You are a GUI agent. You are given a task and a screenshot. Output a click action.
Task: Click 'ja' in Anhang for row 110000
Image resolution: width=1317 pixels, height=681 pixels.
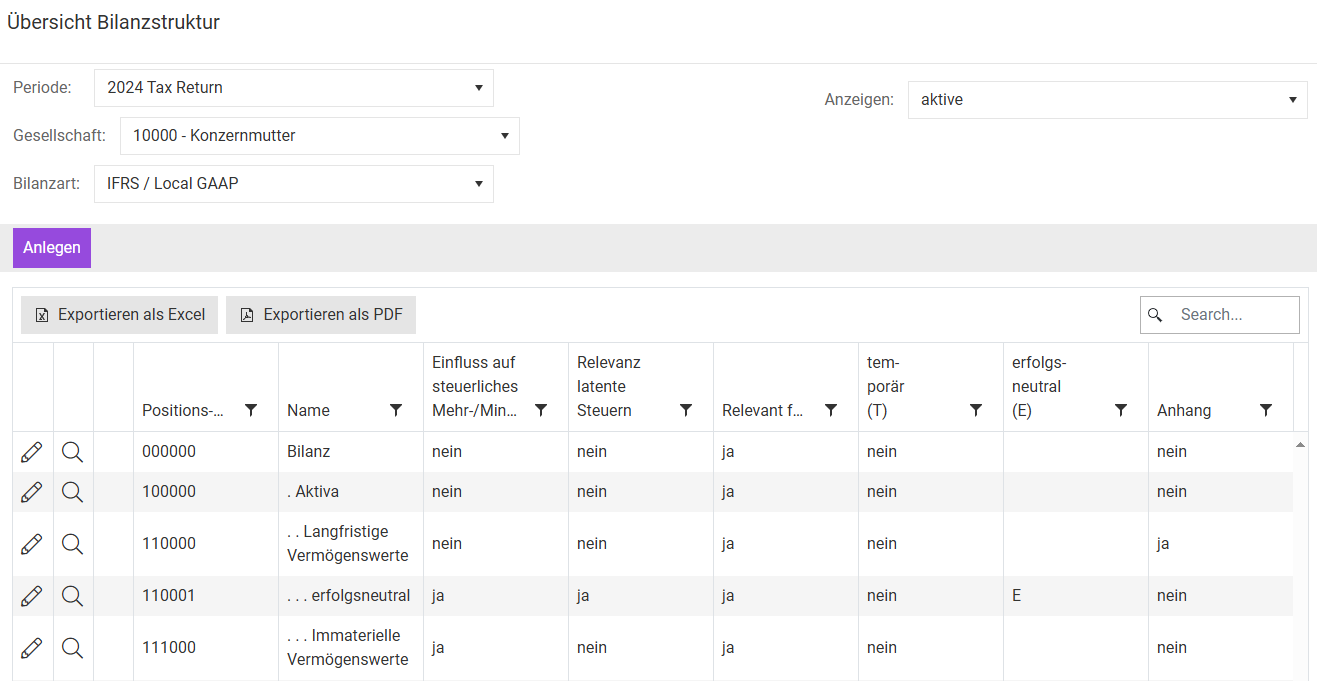(x=1163, y=544)
